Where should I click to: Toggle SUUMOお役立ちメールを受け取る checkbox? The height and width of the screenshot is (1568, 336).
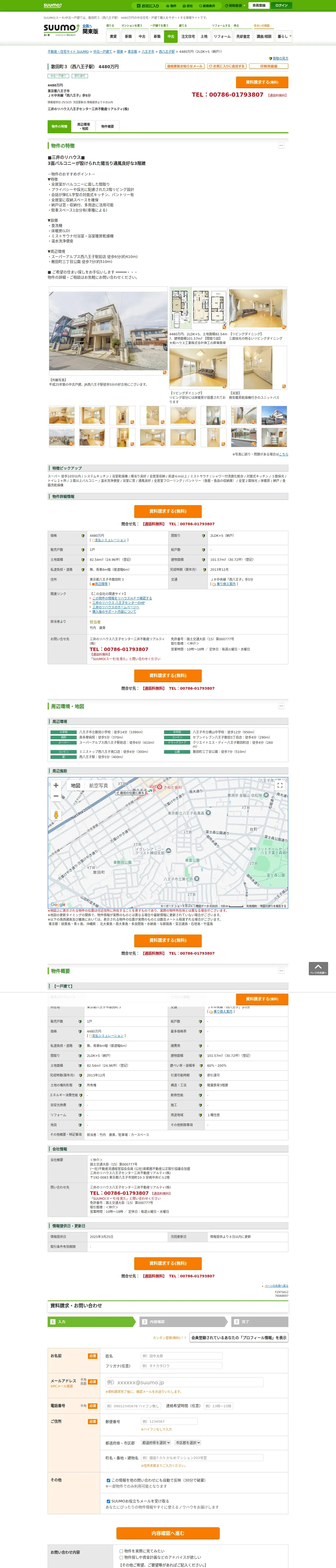coord(109,1501)
